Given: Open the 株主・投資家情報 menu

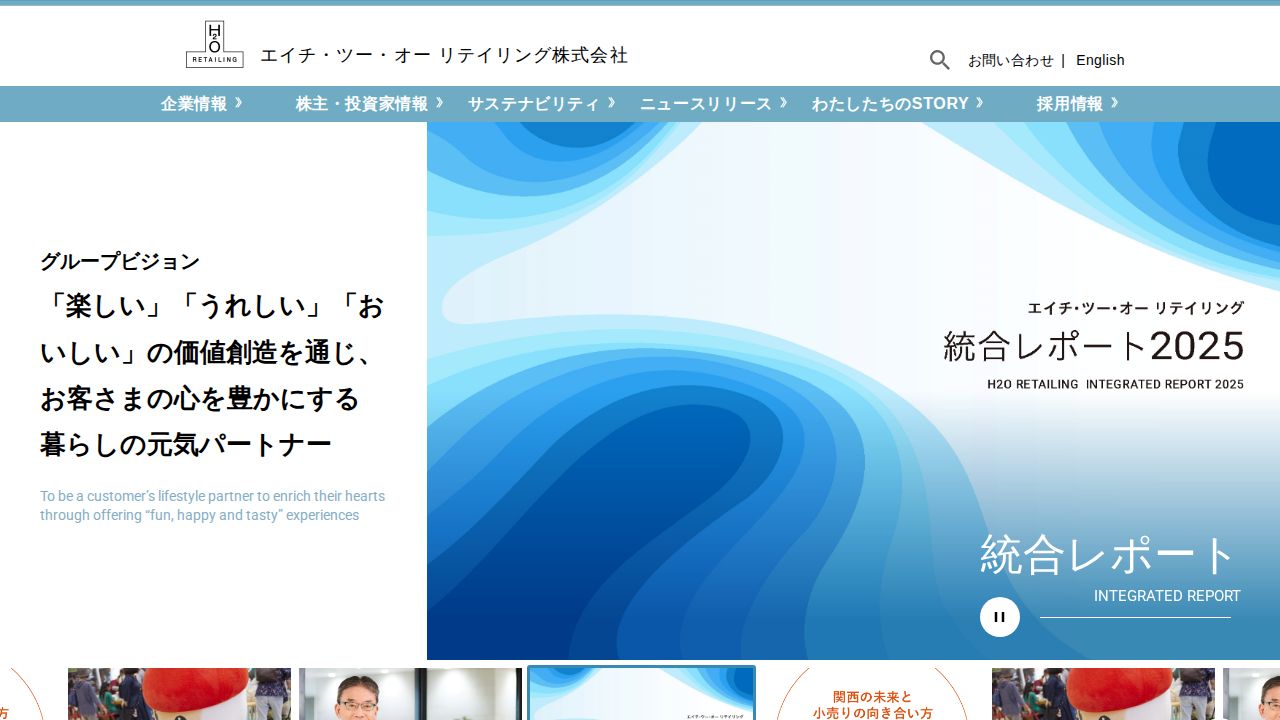Looking at the screenshot, I should (369, 104).
